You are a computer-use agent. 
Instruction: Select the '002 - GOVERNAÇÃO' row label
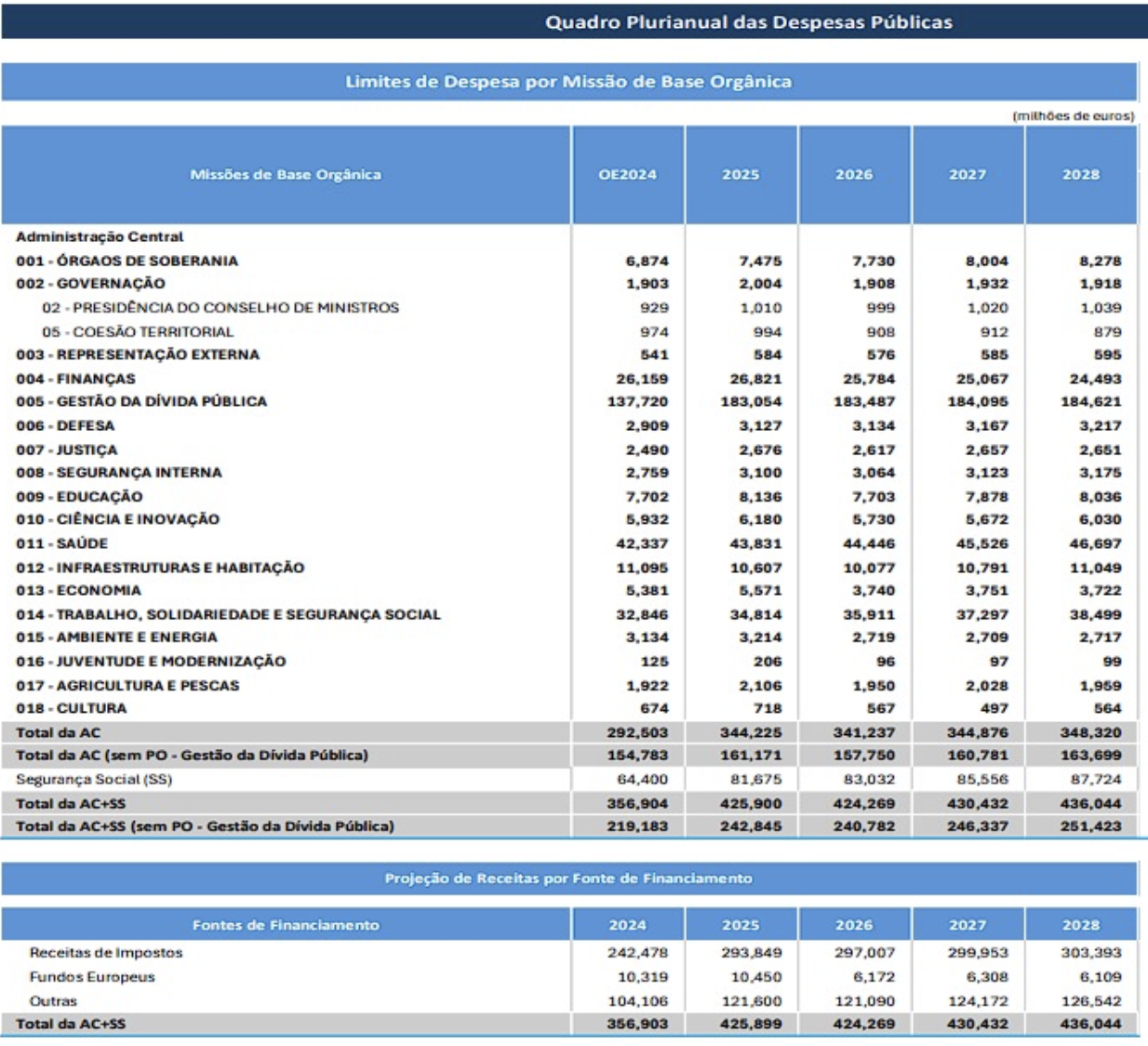[x=90, y=284]
